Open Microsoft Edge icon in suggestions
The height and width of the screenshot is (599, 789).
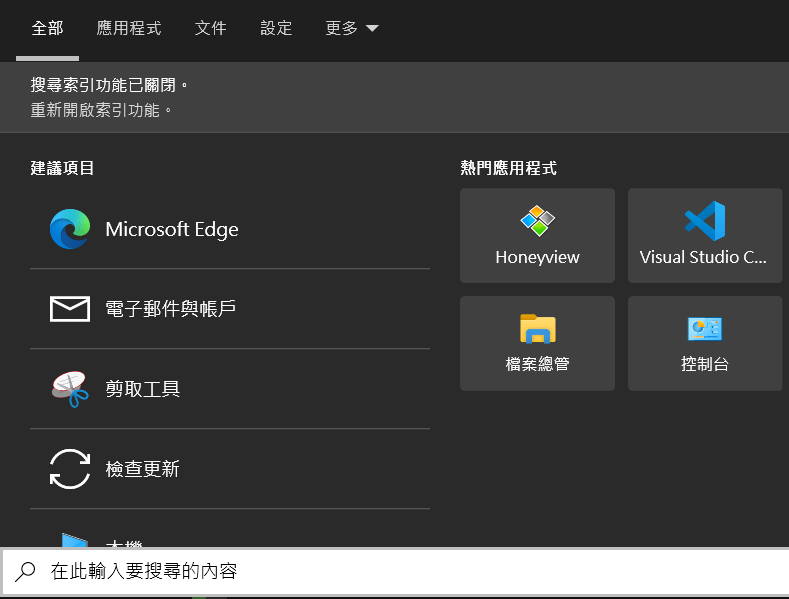point(70,229)
